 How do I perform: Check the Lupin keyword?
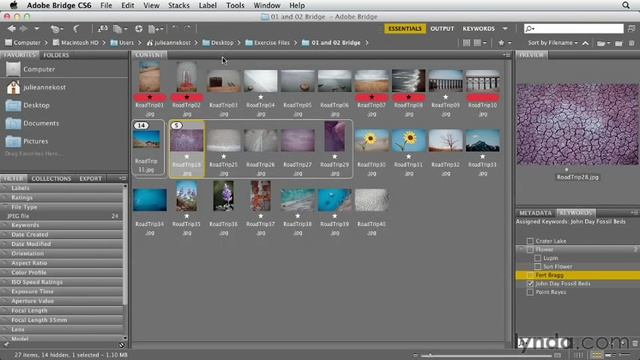click(x=538, y=258)
